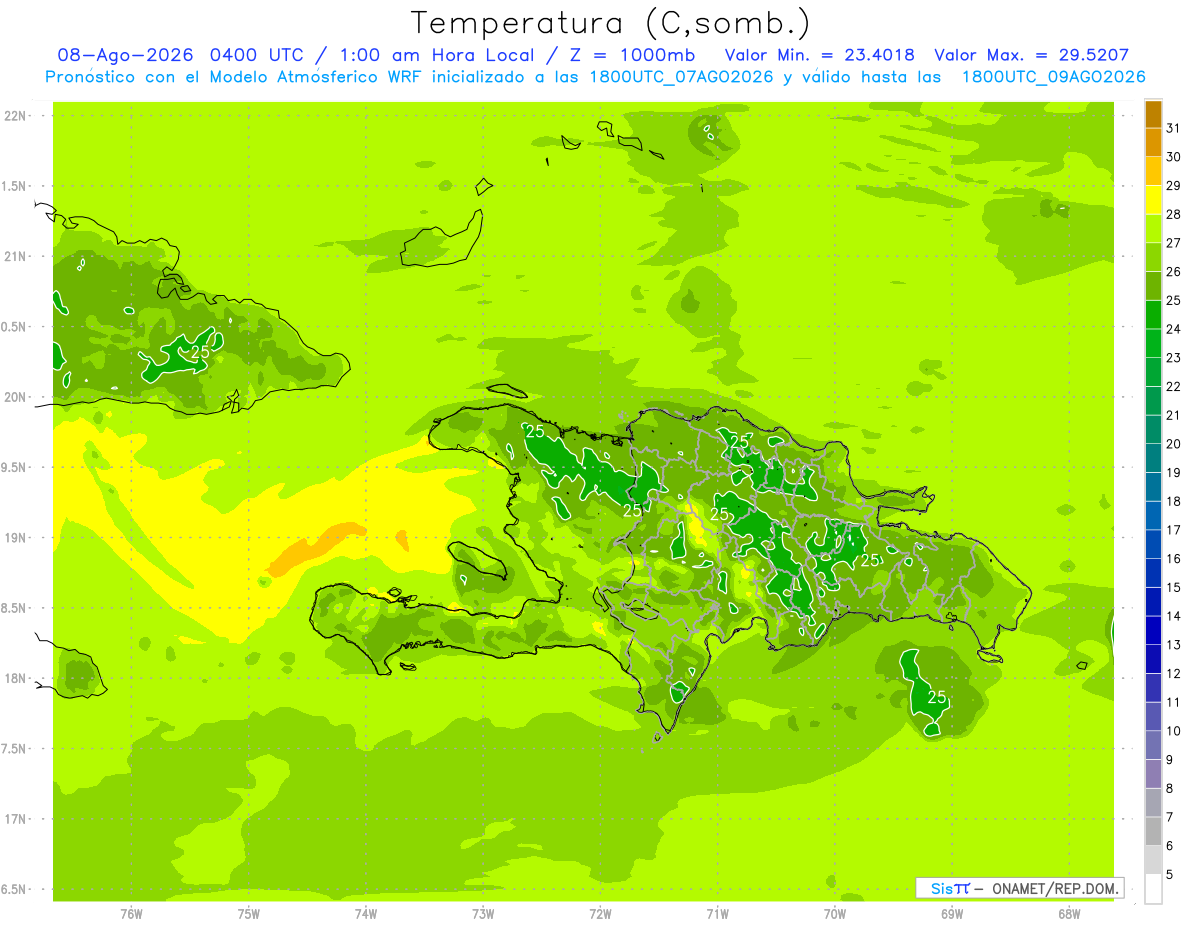Click the Valor Max. = 29.5207 readout
The height and width of the screenshot is (927, 1200).
(1031, 55)
